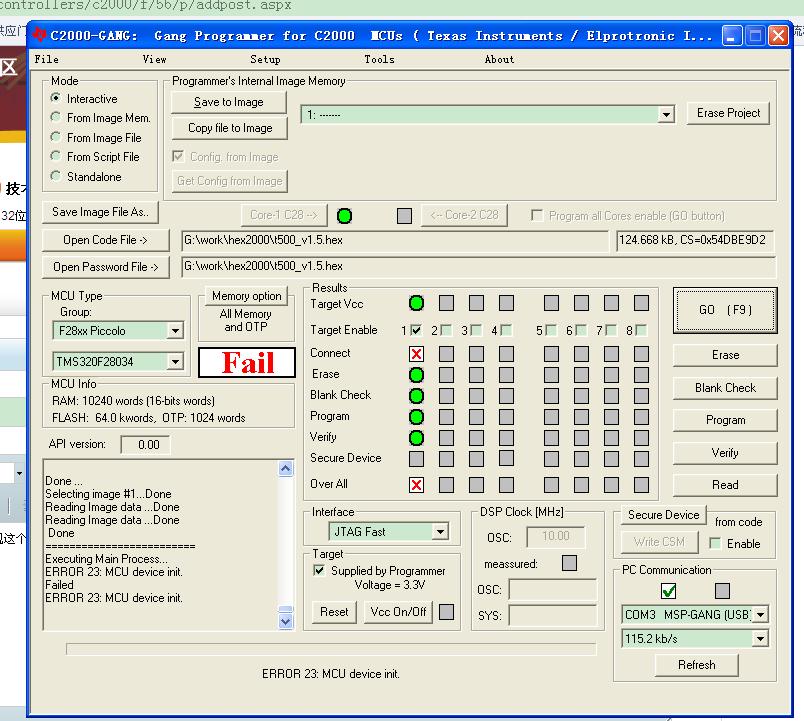Image resolution: width=804 pixels, height=721 pixels.
Task: Click the log scroll down arrow
Action: 286,622
